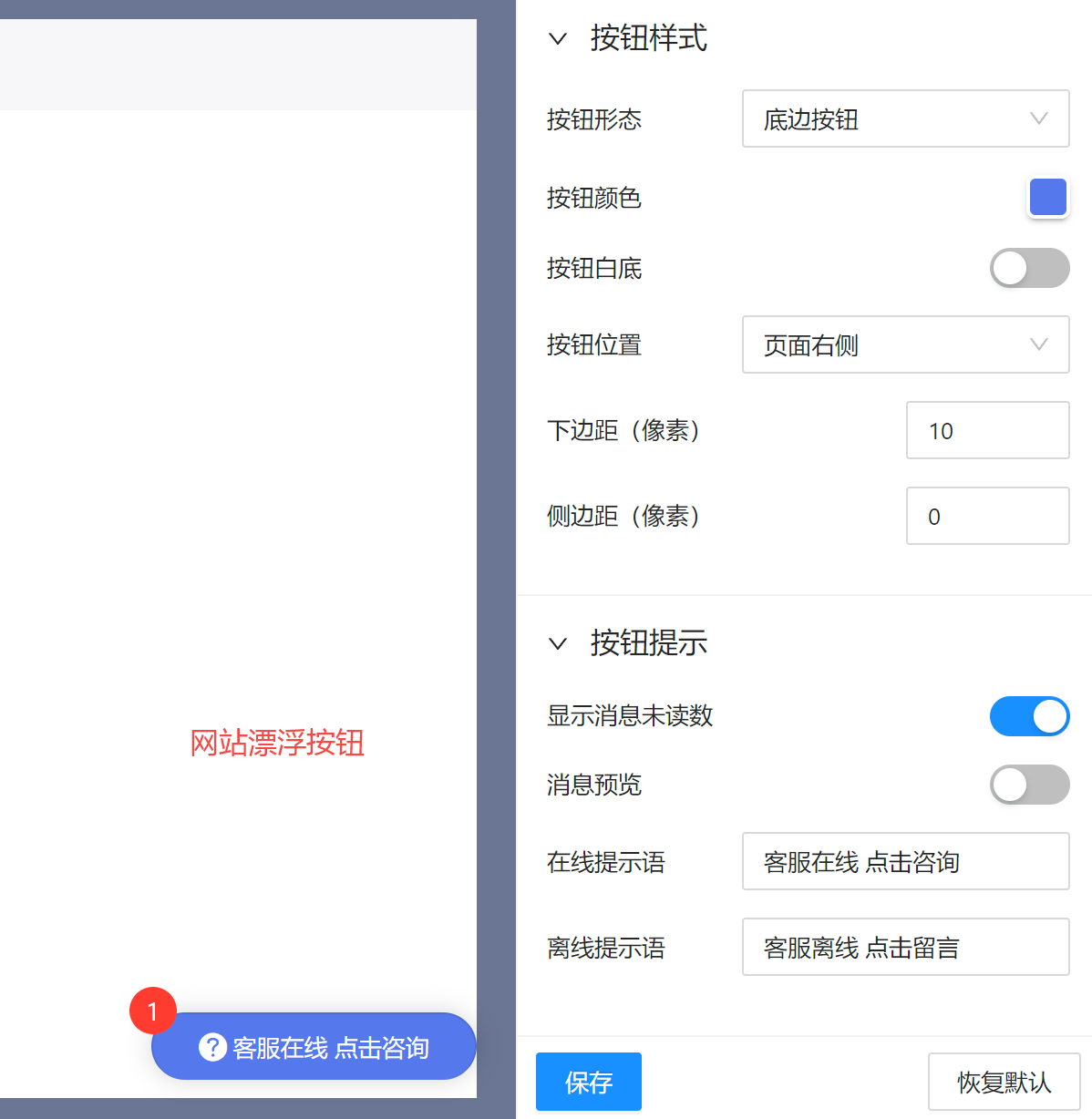This screenshot has height=1119, width=1092.
Task: Click the question mark icon on the floating button
Action: coord(212,1047)
